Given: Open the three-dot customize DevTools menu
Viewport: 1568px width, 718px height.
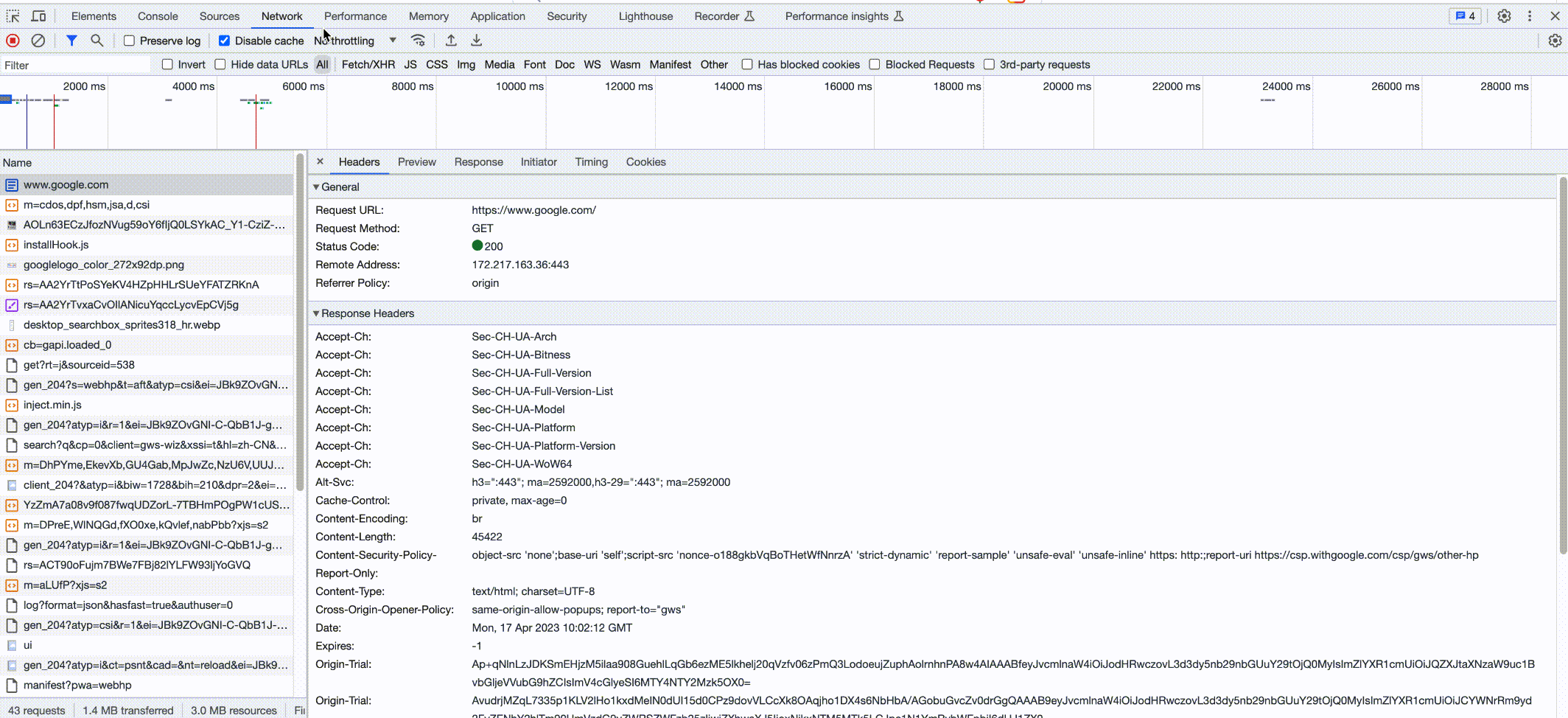Looking at the screenshot, I should point(1530,16).
